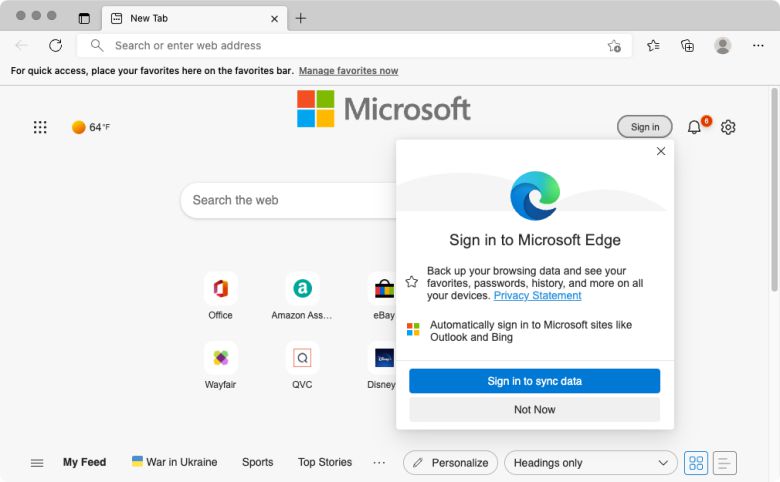780x482 pixels.
Task: Switch feed to grid view layout
Action: (x=695, y=463)
